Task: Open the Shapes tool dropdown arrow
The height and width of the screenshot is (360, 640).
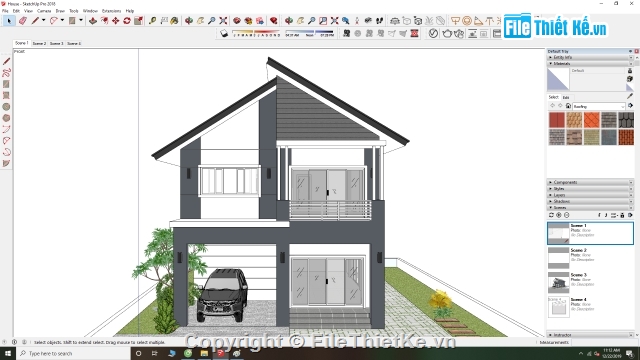Action: [x=80, y=20]
